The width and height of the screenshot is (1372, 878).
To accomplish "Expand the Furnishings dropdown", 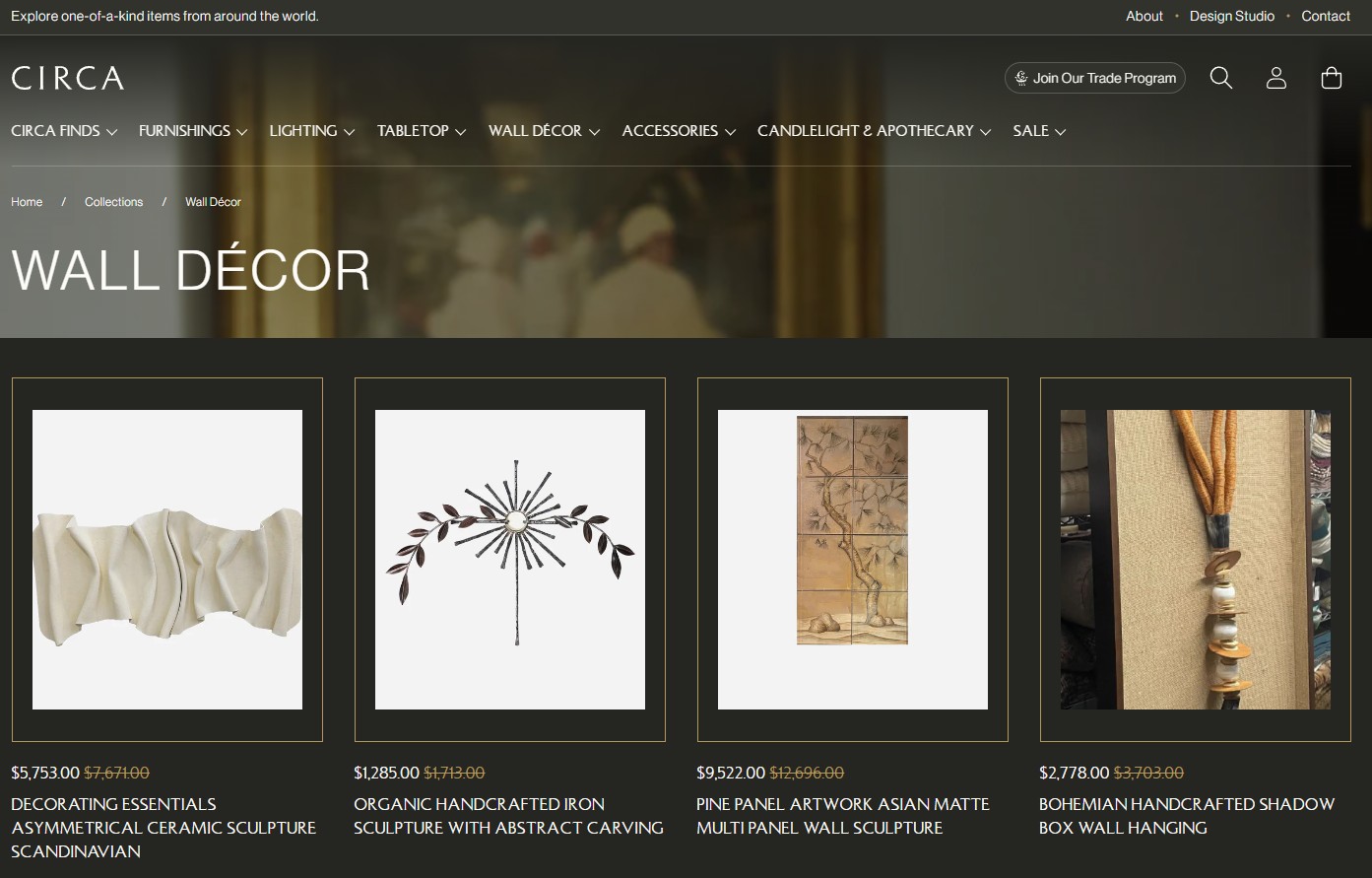I will coord(192,131).
